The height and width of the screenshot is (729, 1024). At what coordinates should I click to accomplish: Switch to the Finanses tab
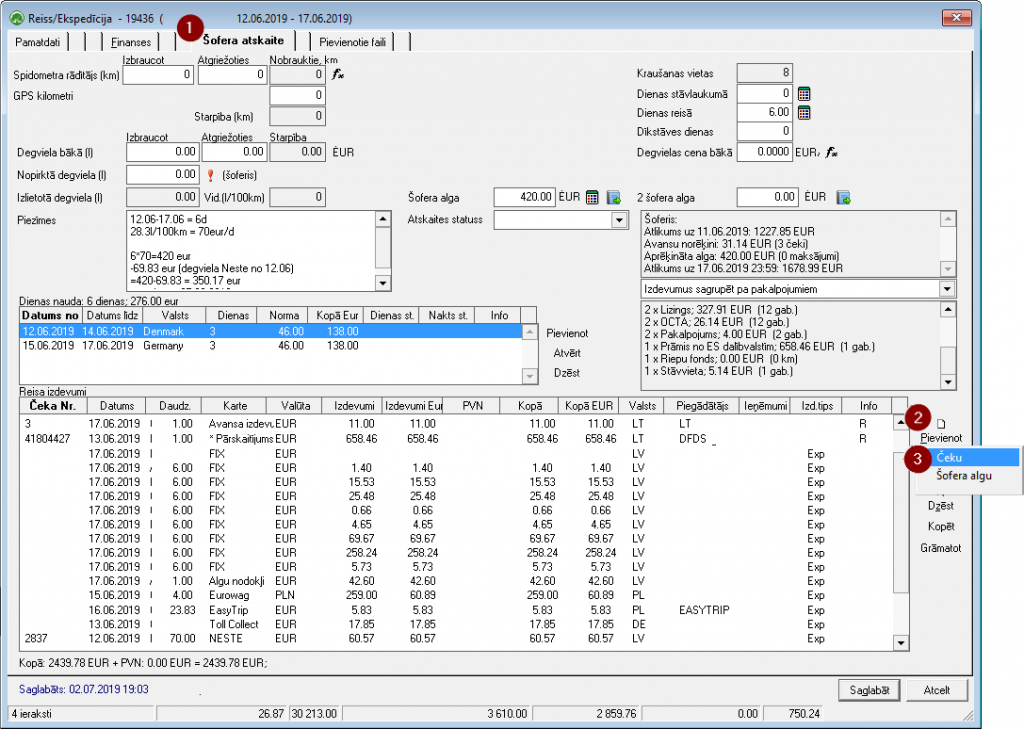131,42
